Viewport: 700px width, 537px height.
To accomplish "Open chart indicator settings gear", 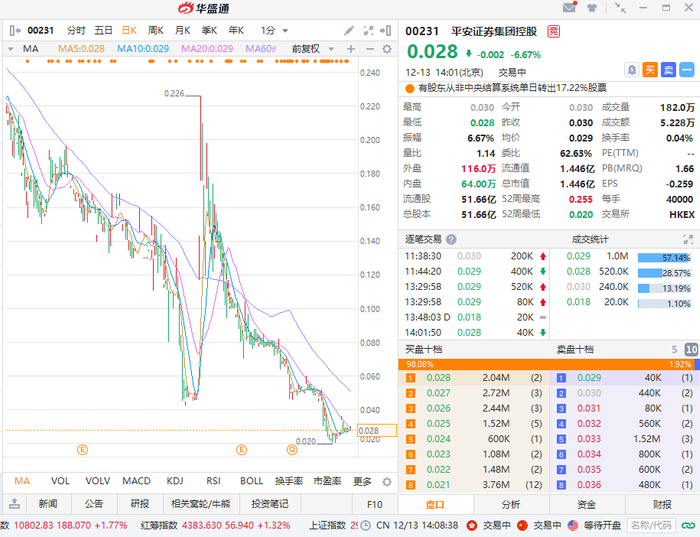I will (x=387, y=49).
